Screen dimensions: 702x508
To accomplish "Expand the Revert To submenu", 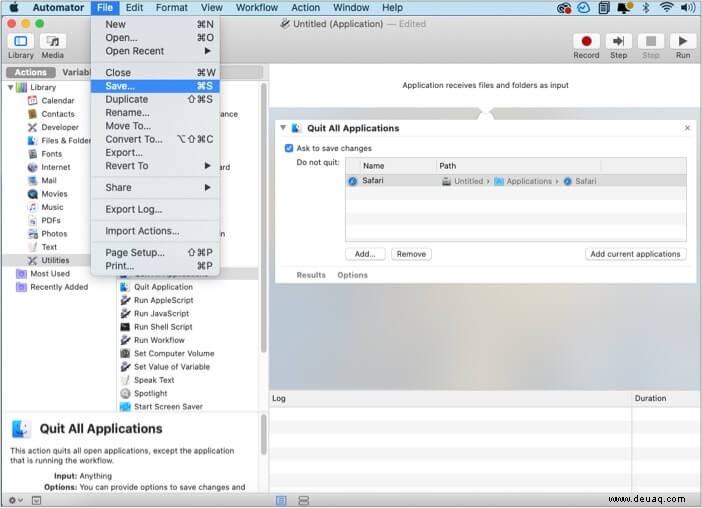I will [155, 166].
